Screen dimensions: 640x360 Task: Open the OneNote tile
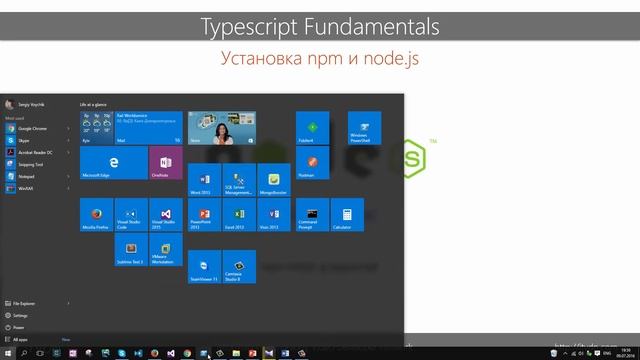tap(166, 162)
